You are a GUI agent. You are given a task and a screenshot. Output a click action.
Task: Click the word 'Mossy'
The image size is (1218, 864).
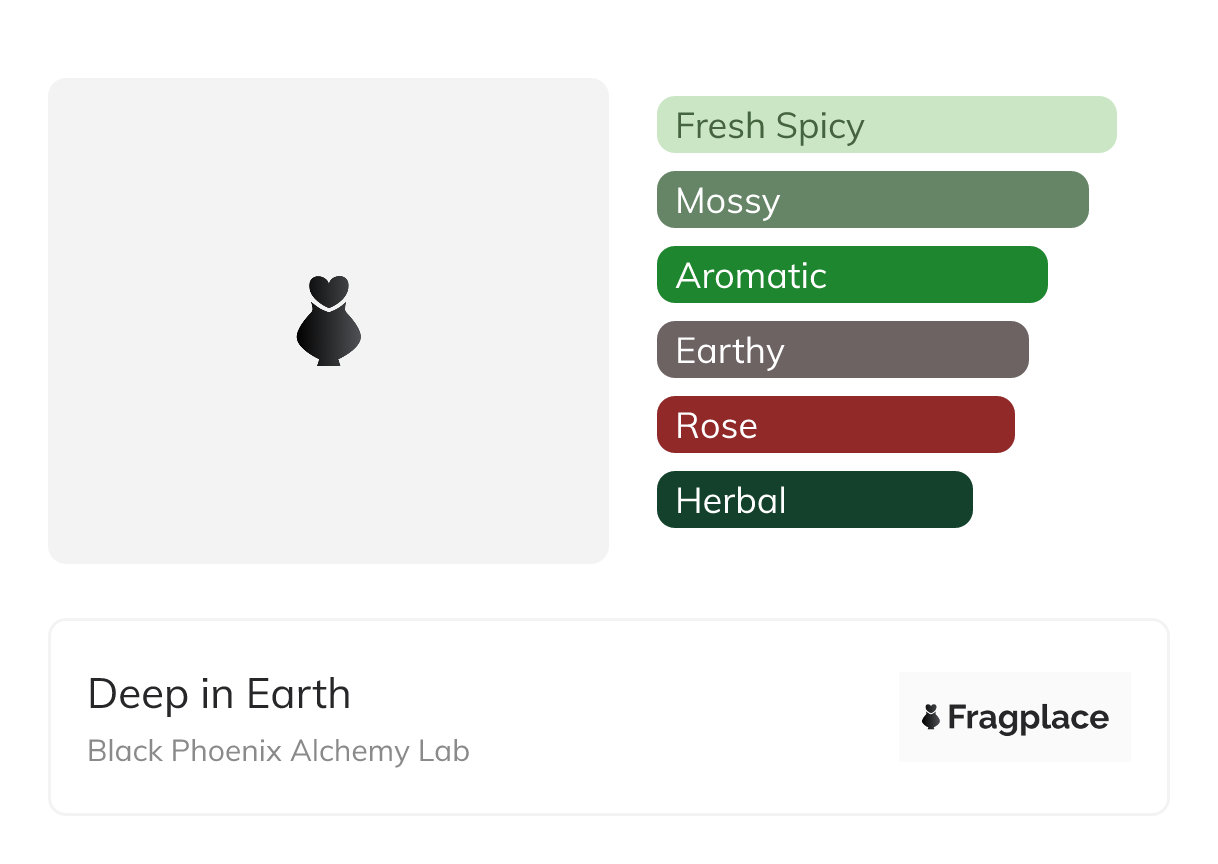(727, 201)
